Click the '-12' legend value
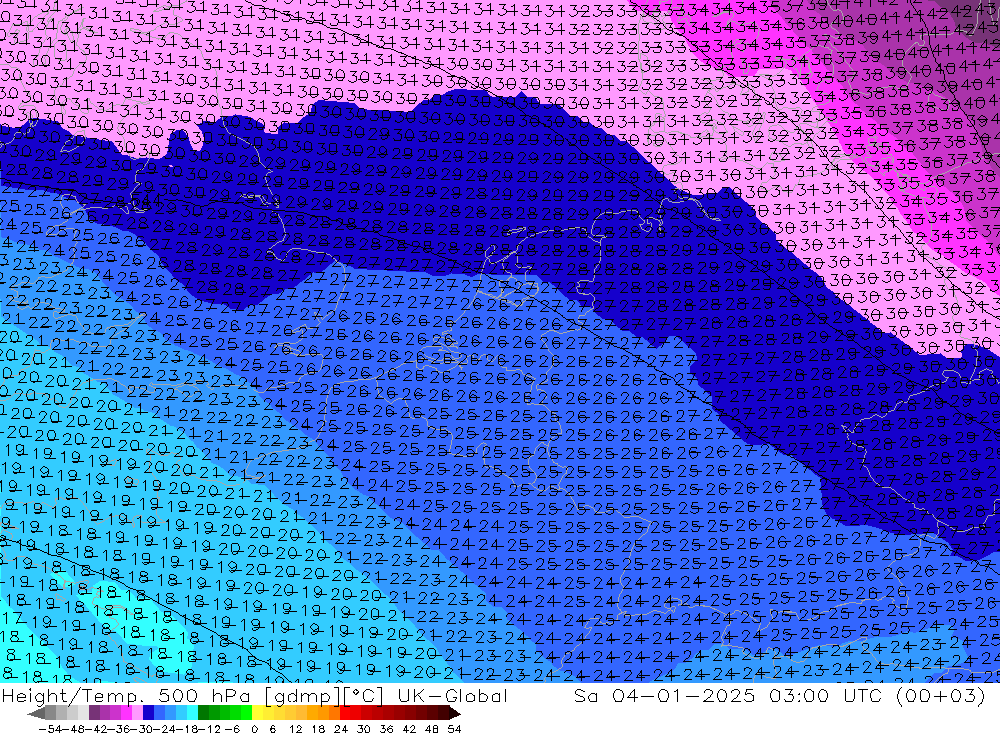1000x733 pixels. click(x=209, y=729)
